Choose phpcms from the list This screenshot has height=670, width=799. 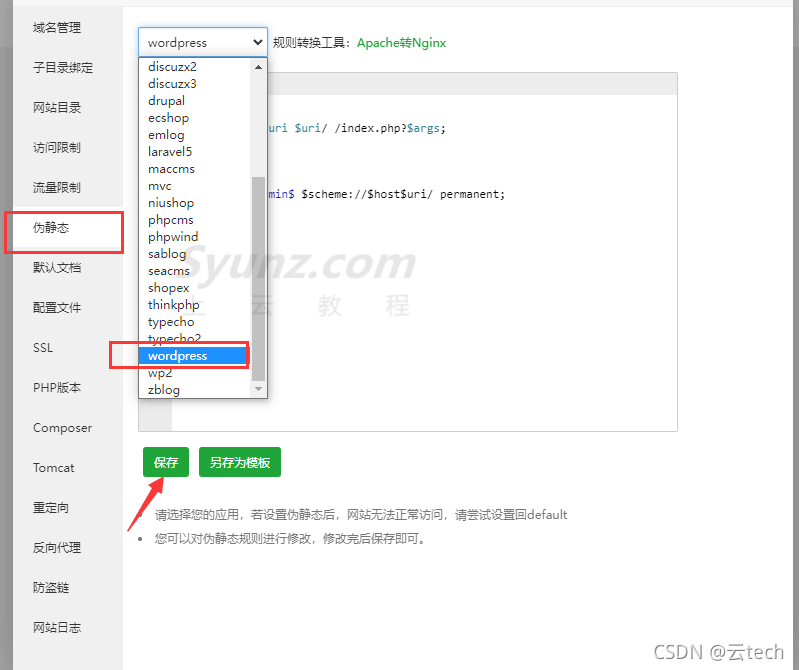195,220
